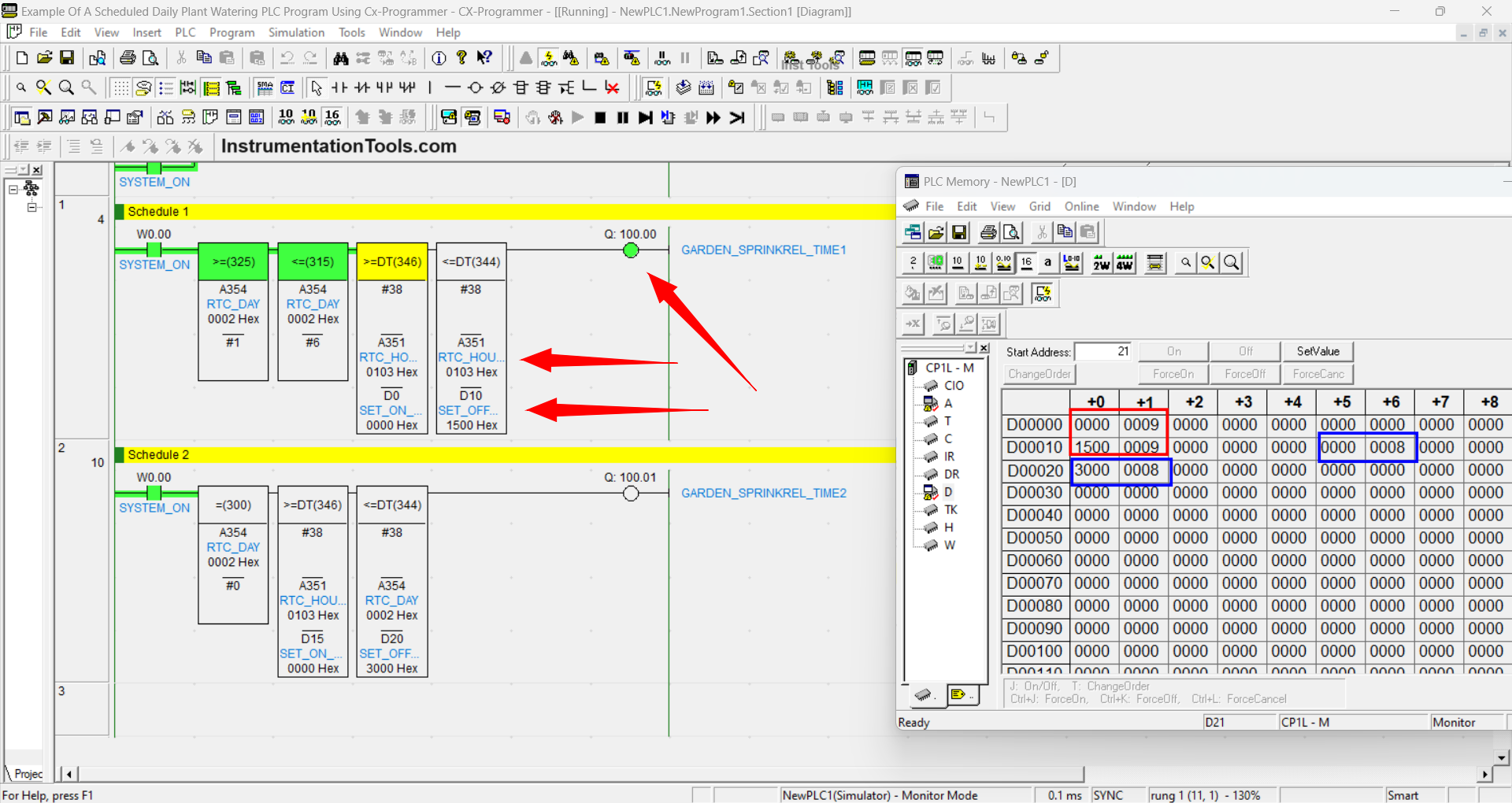Click the SetValue button
The image size is (1512, 803).
(1317, 351)
